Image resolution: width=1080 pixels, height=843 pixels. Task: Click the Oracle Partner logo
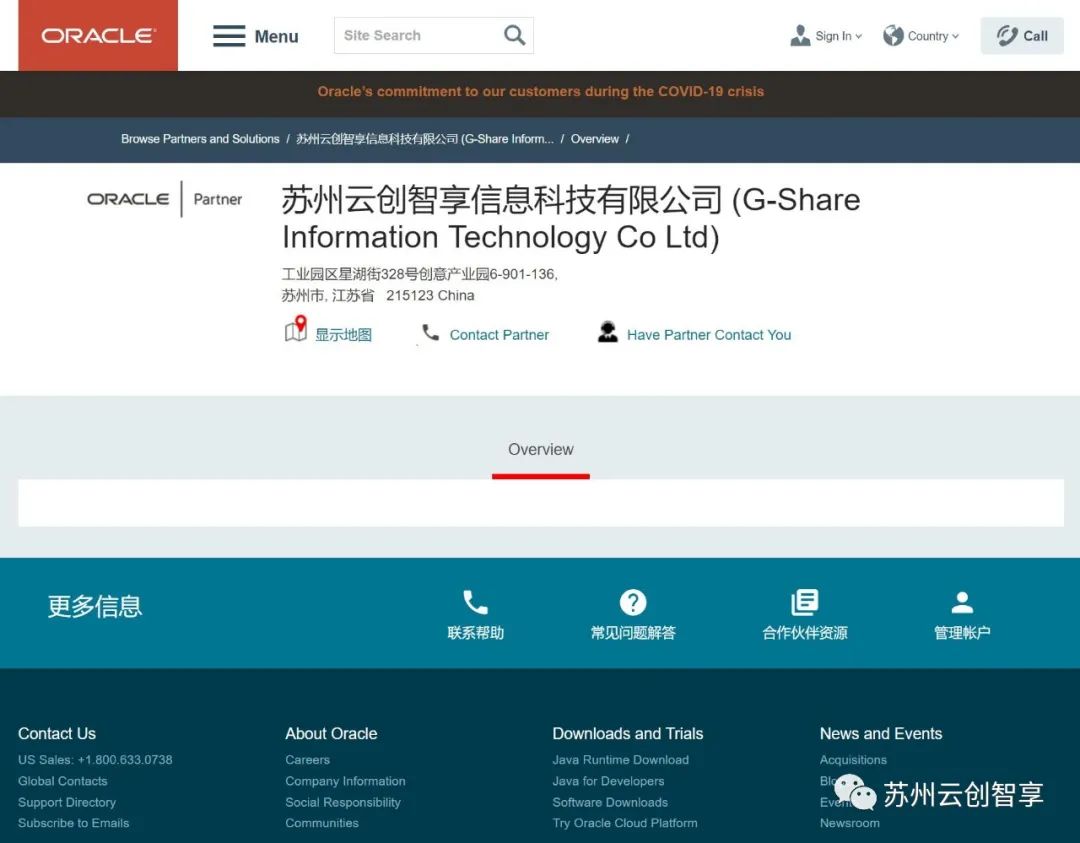point(165,199)
